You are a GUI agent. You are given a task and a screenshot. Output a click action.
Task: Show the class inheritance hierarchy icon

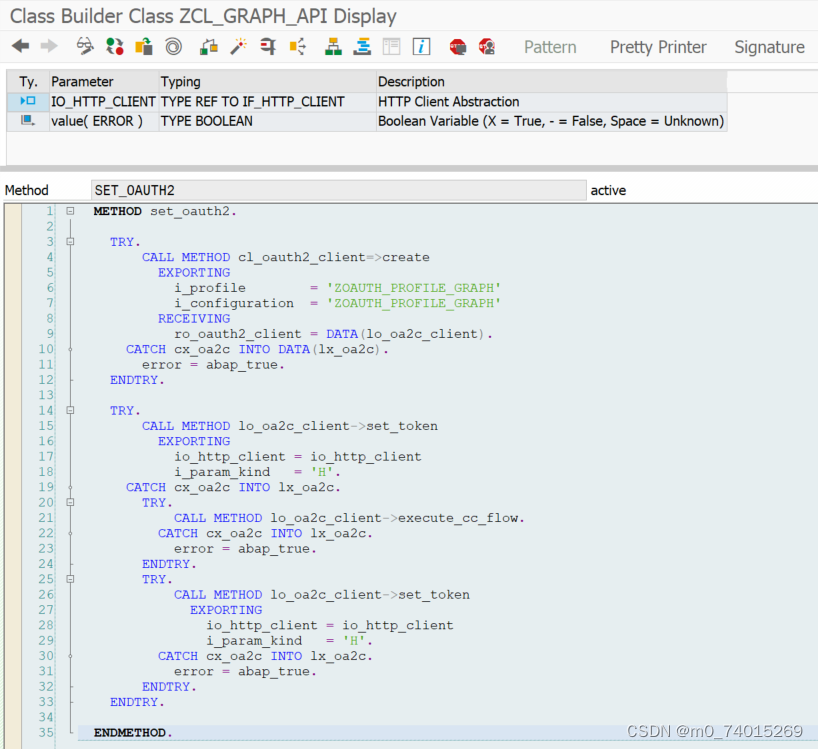tap(333, 45)
